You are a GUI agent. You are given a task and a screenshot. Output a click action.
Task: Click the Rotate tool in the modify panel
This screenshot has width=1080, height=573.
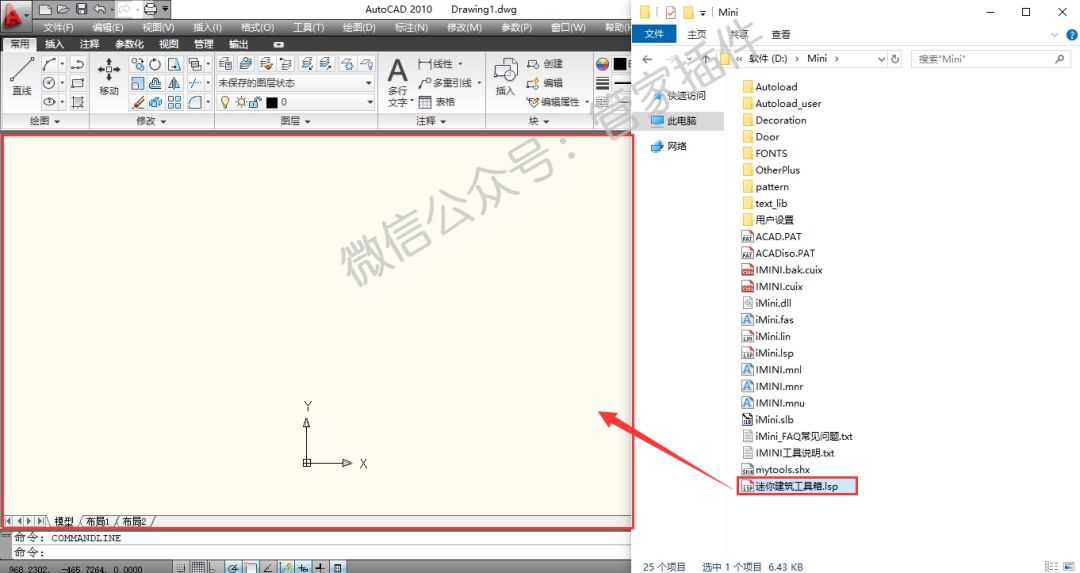pyautogui.click(x=156, y=64)
